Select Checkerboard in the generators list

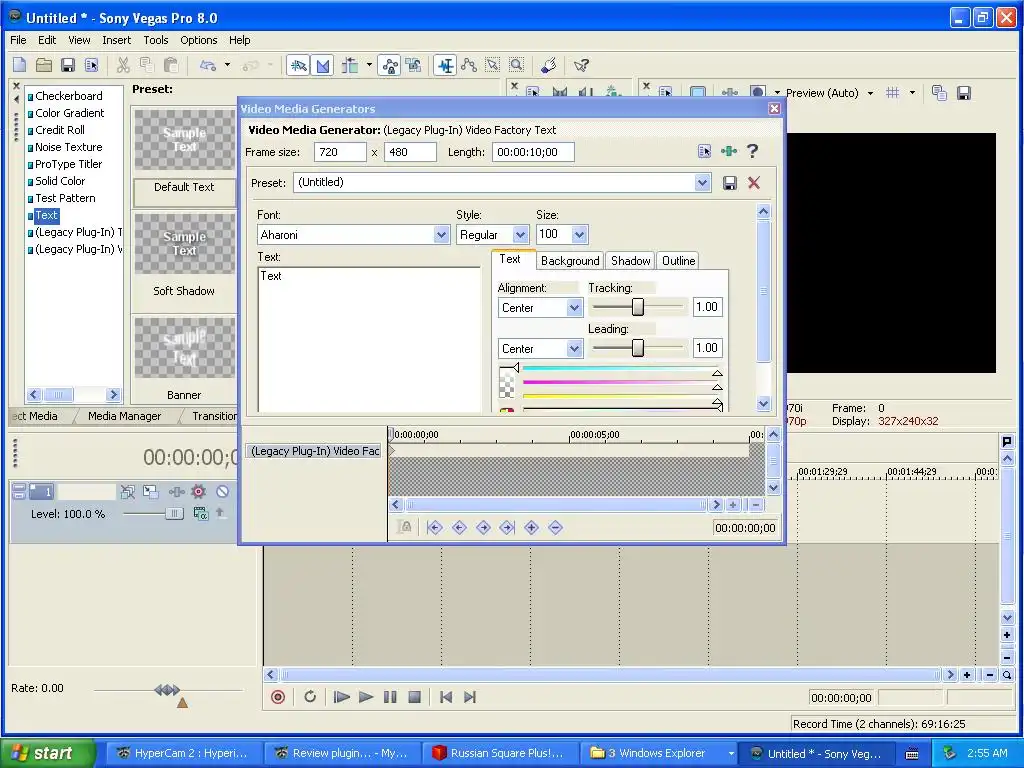point(69,96)
